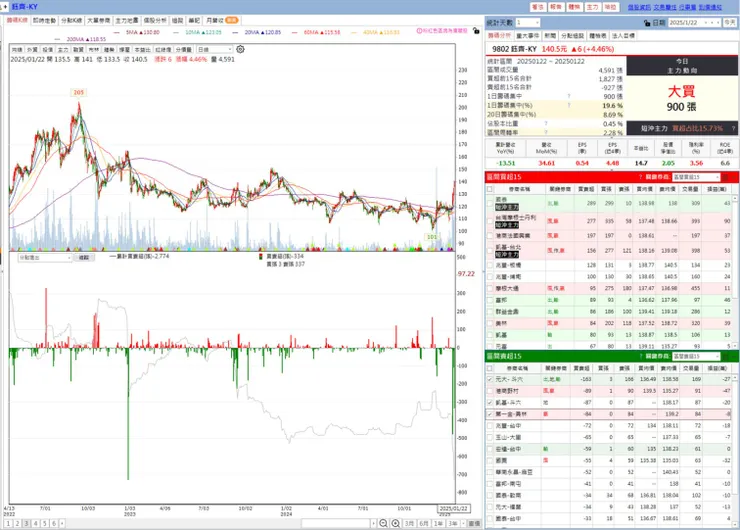Viewport: 740px width, 530px height.
Task: Click the bottom search input field
Action: (336, 523)
